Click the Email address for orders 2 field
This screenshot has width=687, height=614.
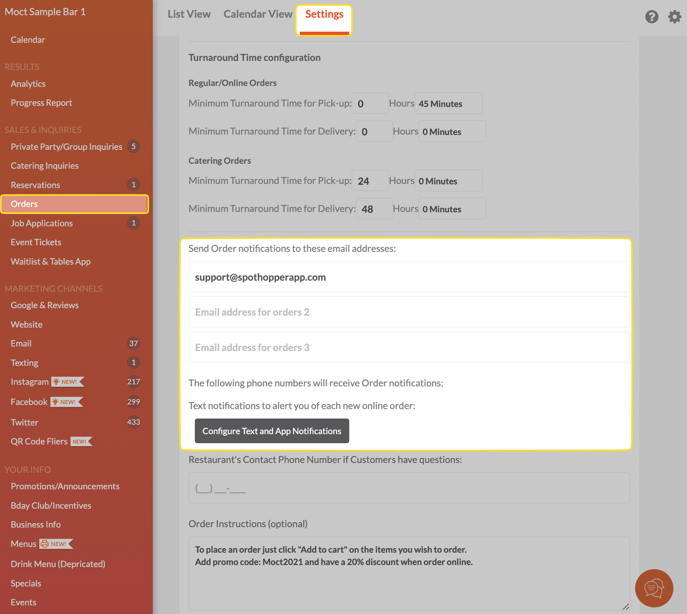[x=408, y=312]
